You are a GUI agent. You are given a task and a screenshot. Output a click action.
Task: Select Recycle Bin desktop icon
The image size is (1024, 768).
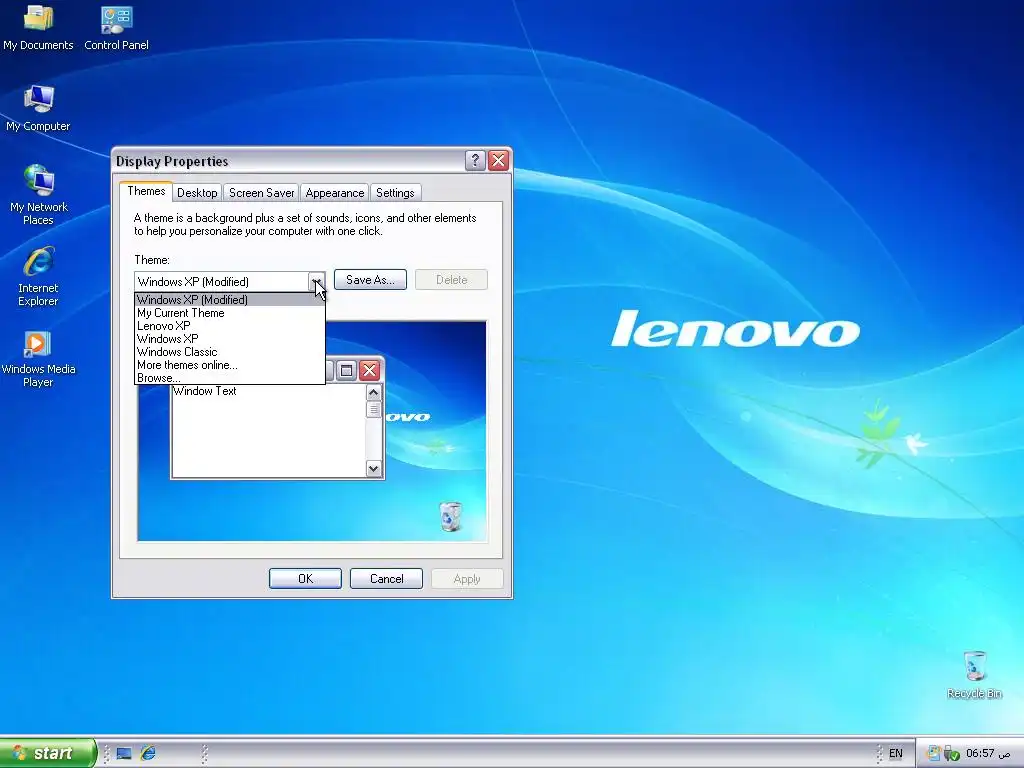(x=974, y=675)
